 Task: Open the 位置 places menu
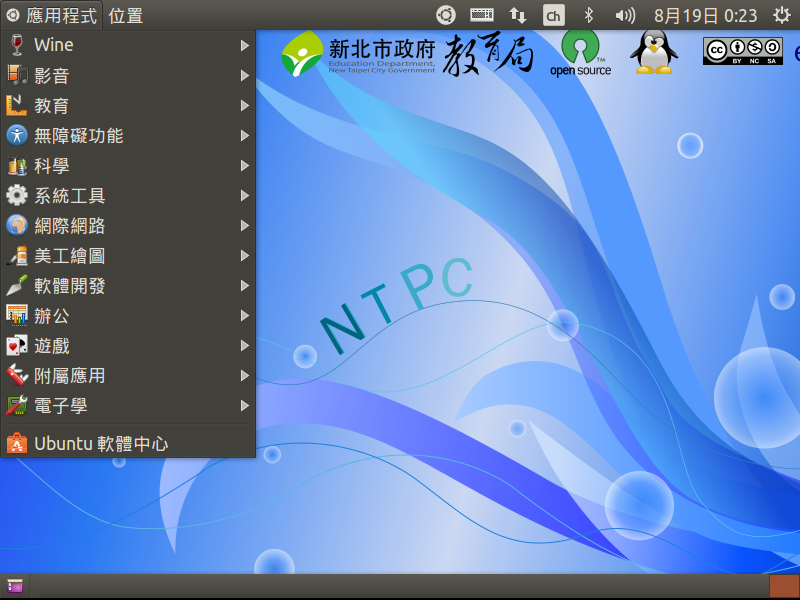click(125, 15)
